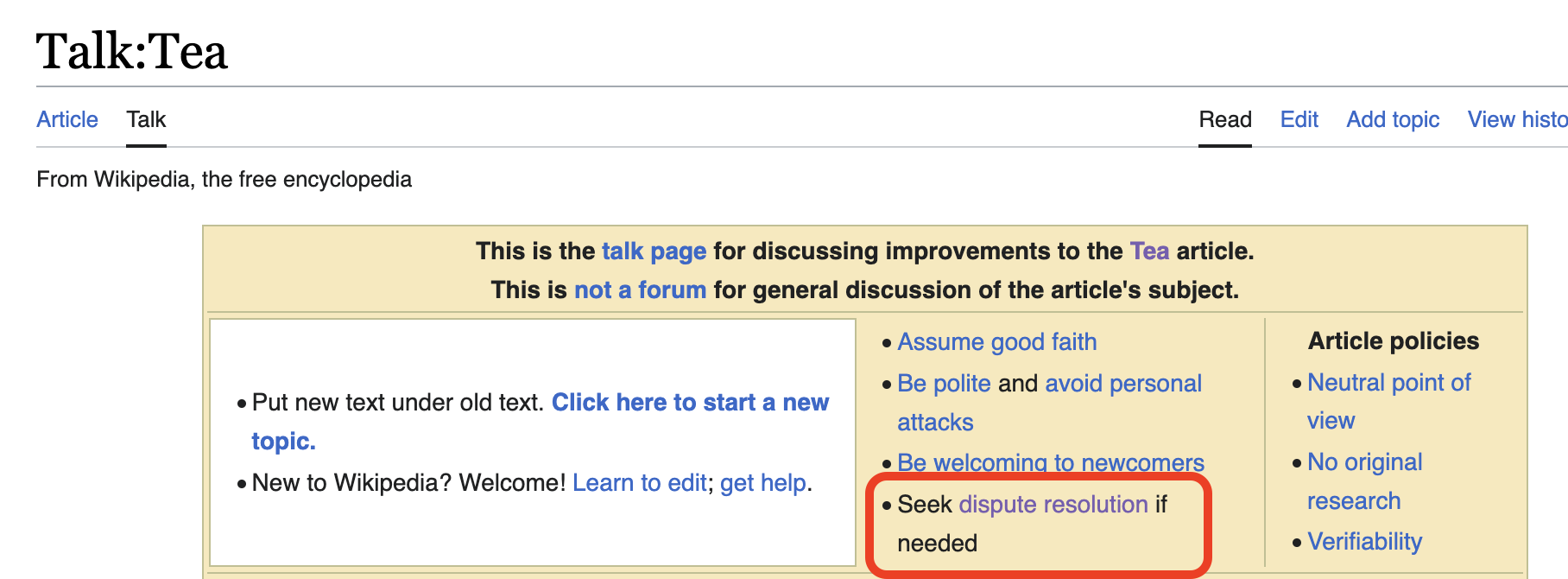Navigate to the Tea article link

pos(1148,251)
